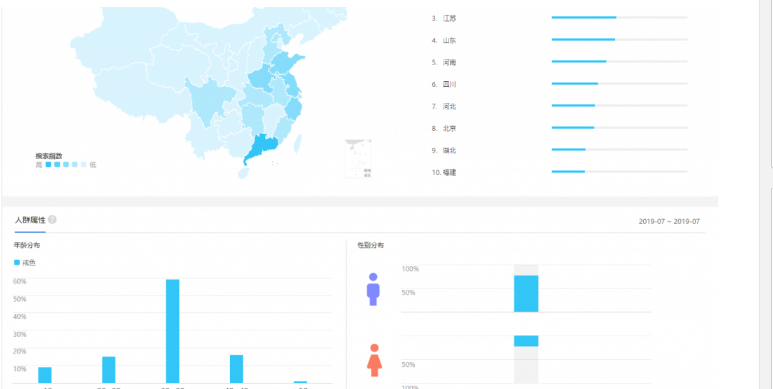This screenshot has height=389, width=773.
Task: Click the South China Sea inset map thumbnail
Action: click(358, 158)
